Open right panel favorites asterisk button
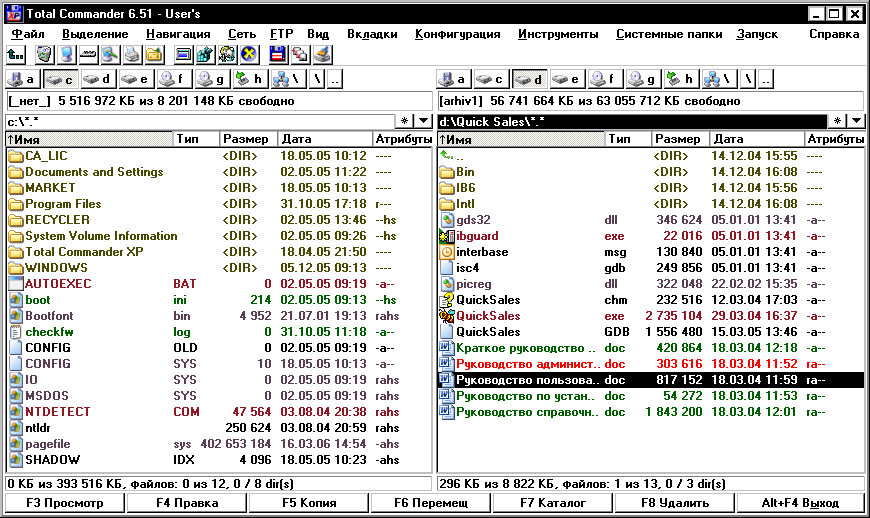Screen dimensions: 870x518 click(x=837, y=121)
